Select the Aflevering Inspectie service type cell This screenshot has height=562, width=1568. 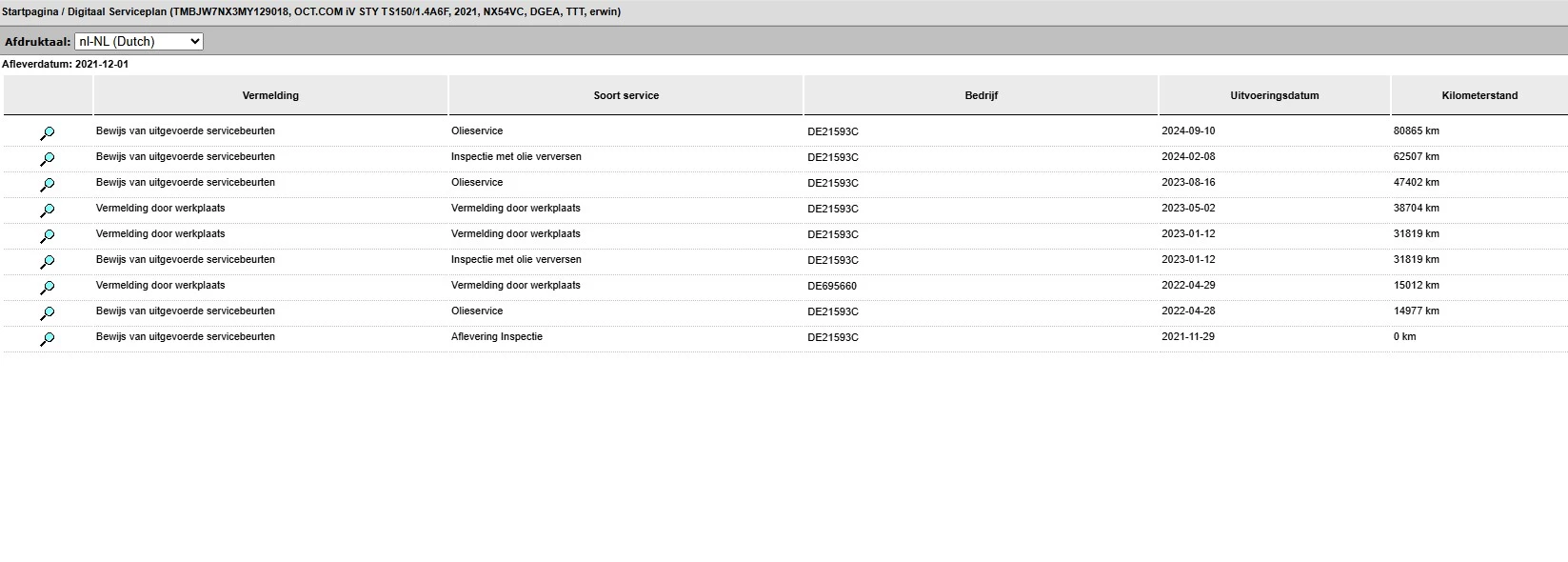(x=497, y=336)
